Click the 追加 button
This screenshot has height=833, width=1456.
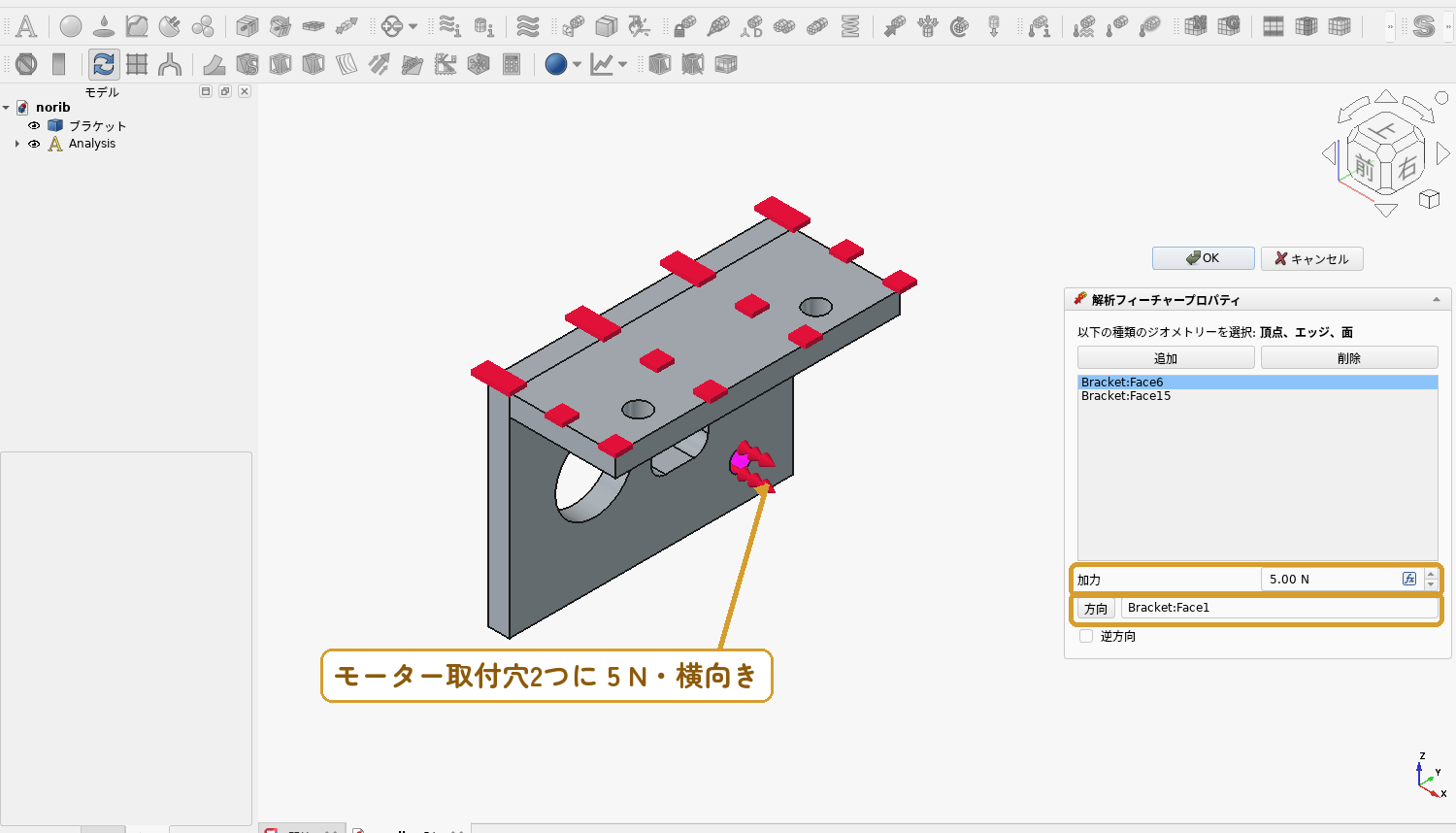[1166, 358]
